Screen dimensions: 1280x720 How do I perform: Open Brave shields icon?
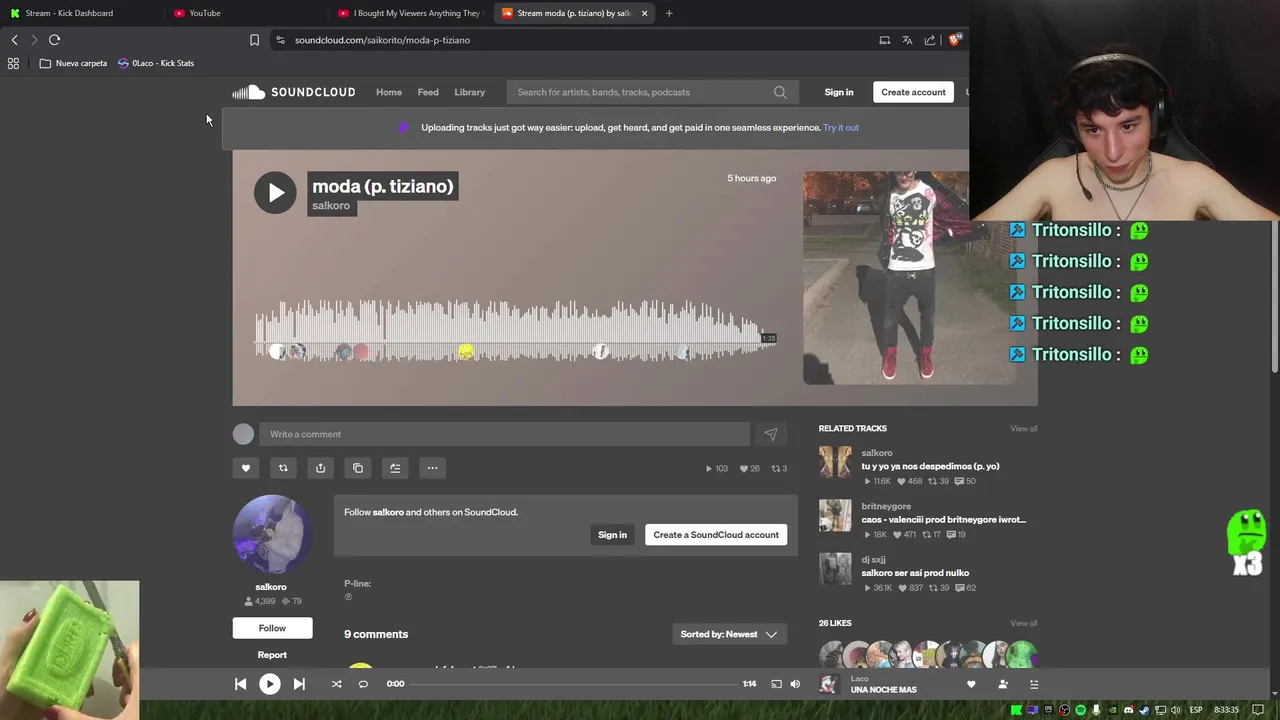955,40
